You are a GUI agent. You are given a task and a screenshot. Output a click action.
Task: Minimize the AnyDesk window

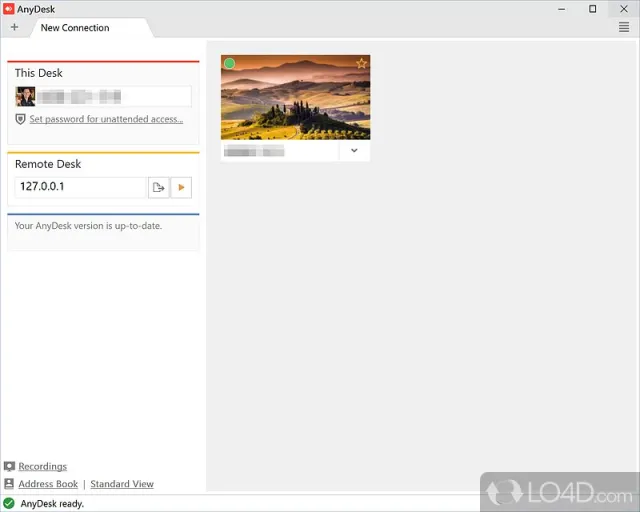pos(562,9)
